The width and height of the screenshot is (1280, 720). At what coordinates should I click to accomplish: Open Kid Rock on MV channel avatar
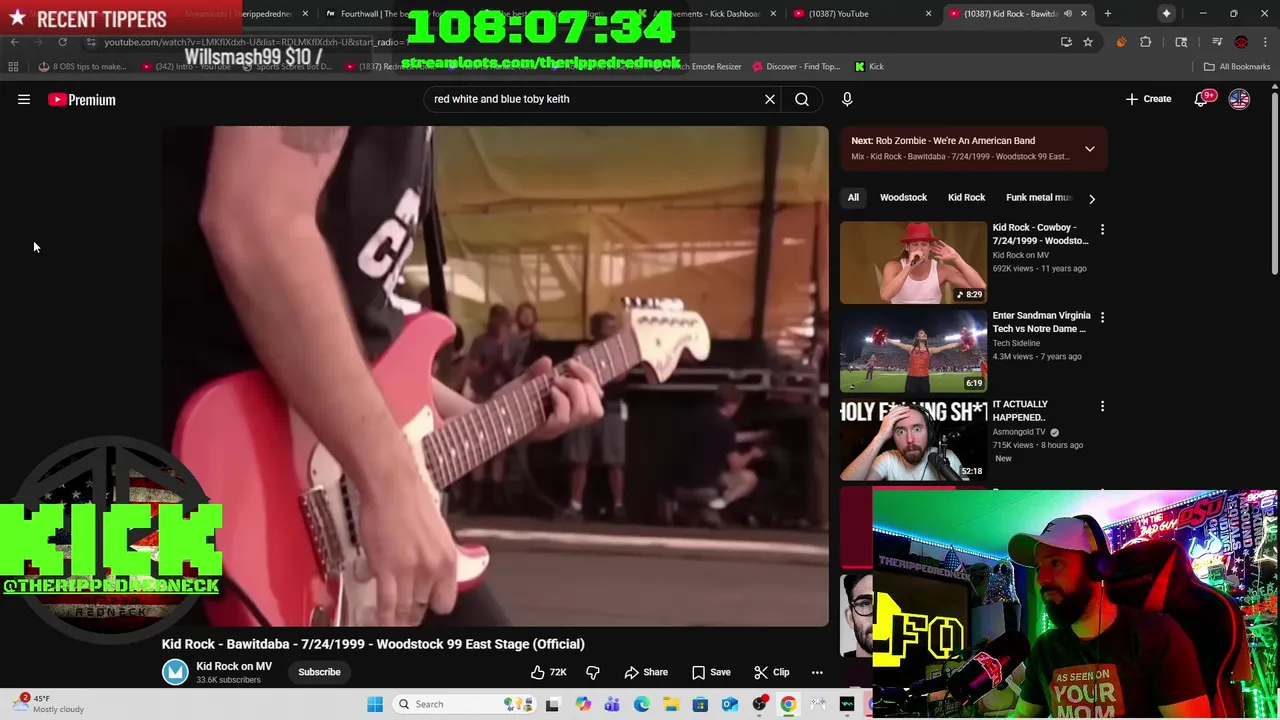(x=175, y=672)
